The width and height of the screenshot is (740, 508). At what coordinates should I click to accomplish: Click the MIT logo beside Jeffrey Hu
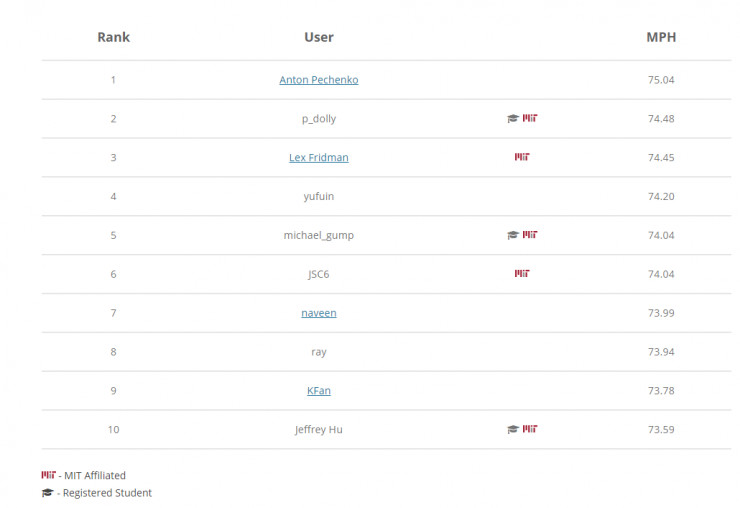click(530, 429)
